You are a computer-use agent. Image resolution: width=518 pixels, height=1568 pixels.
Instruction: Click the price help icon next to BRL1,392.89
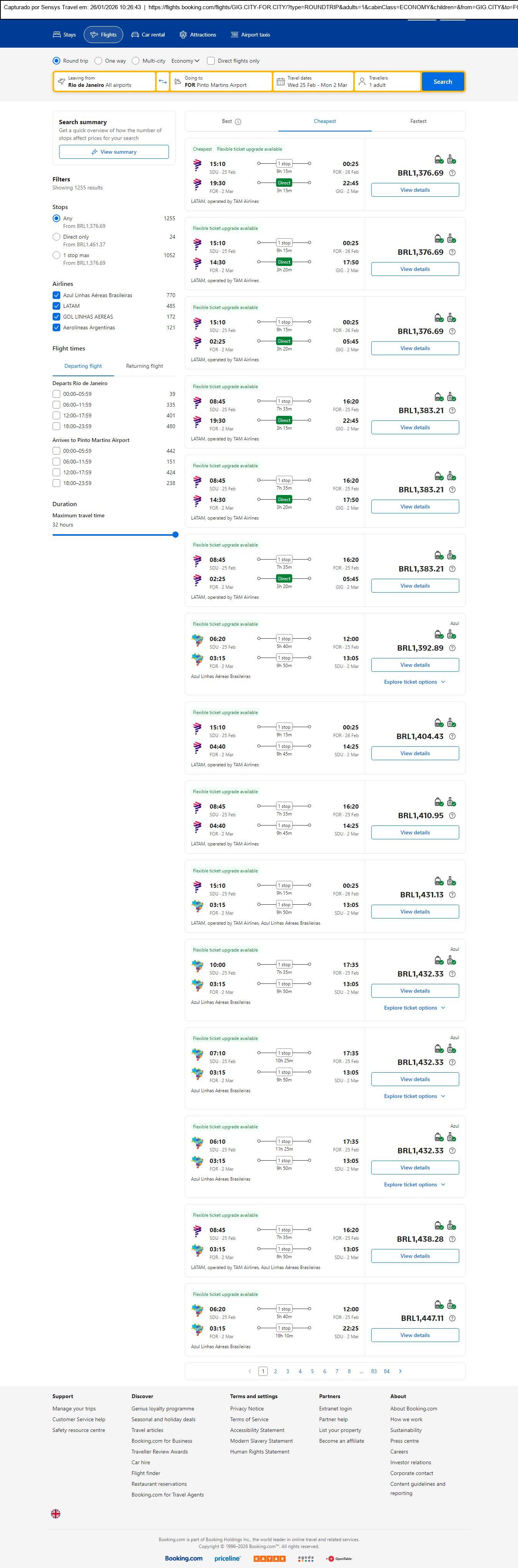click(452, 648)
